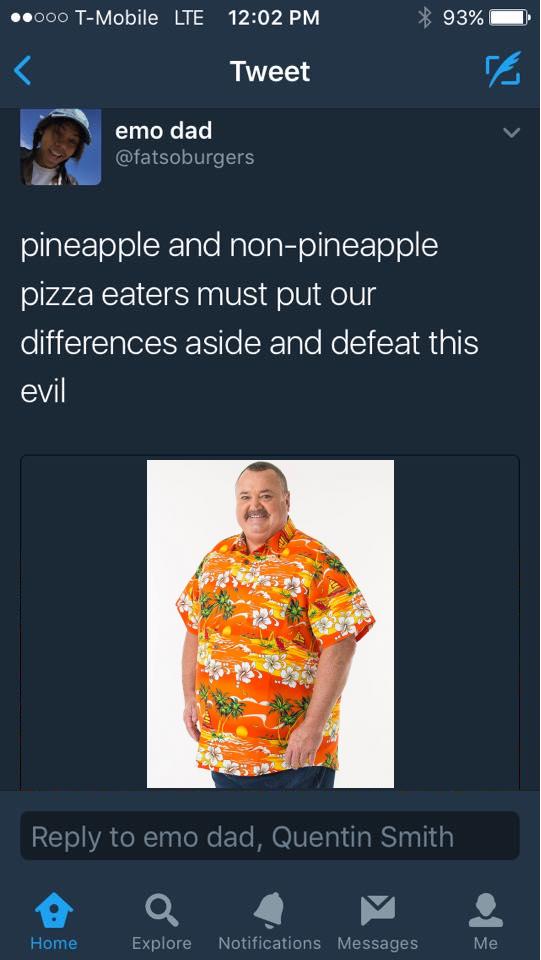Open the Messages tab
The width and height of the screenshot is (541, 960).
pos(378,921)
